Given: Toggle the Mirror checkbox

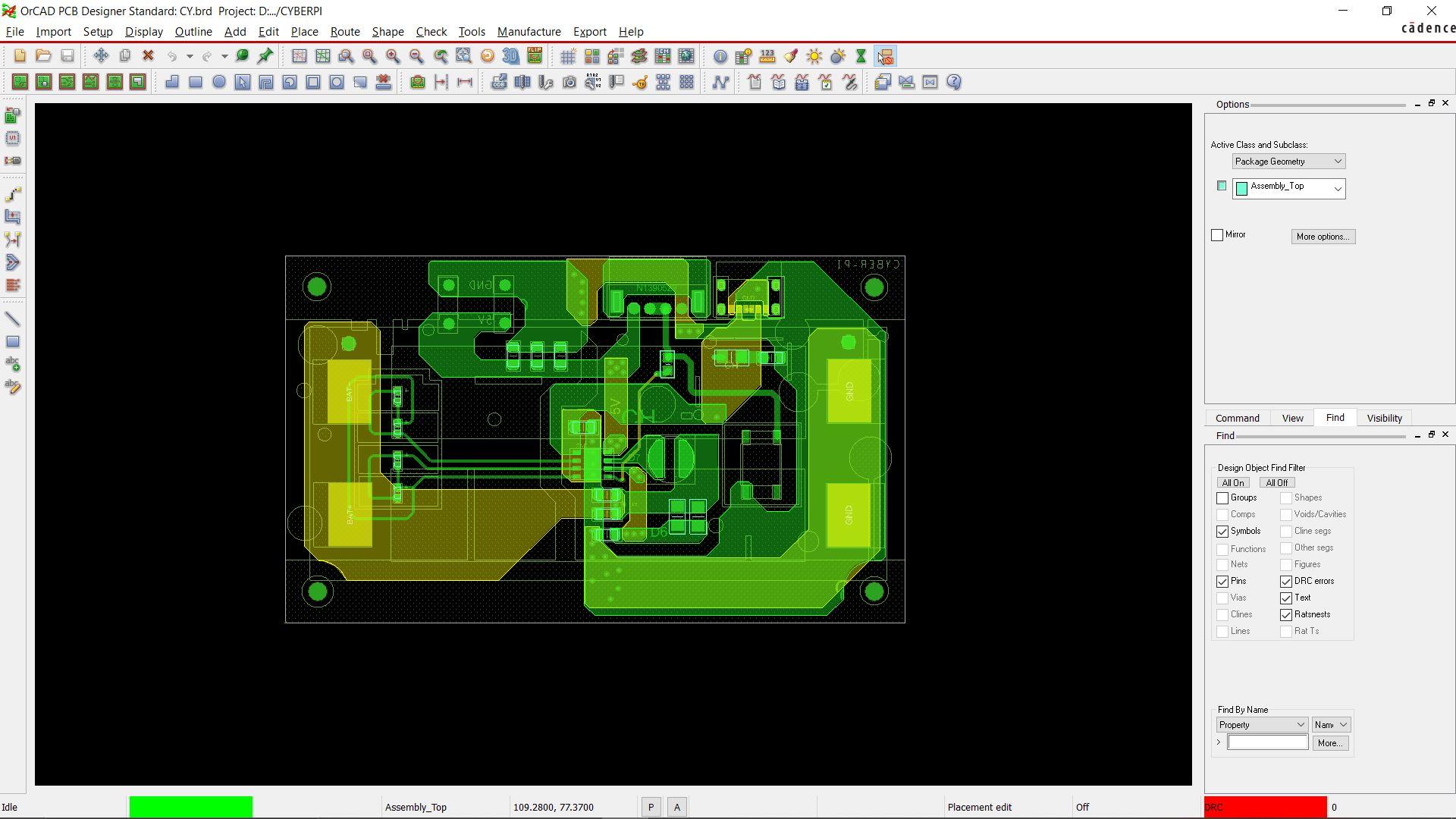Looking at the screenshot, I should (x=1217, y=235).
